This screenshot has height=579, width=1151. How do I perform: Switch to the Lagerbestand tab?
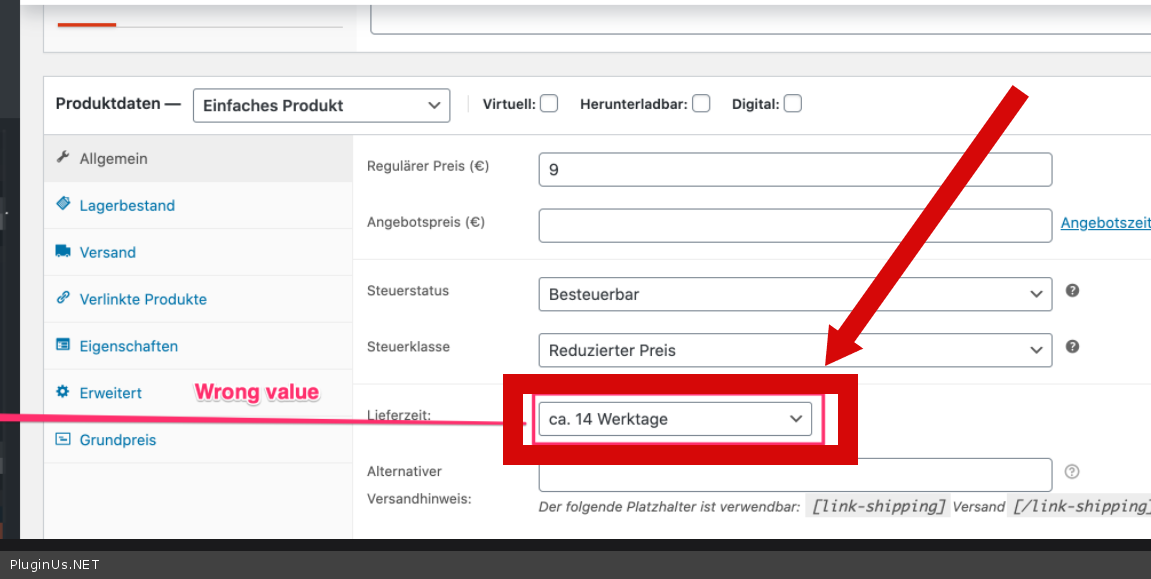click(x=198, y=205)
